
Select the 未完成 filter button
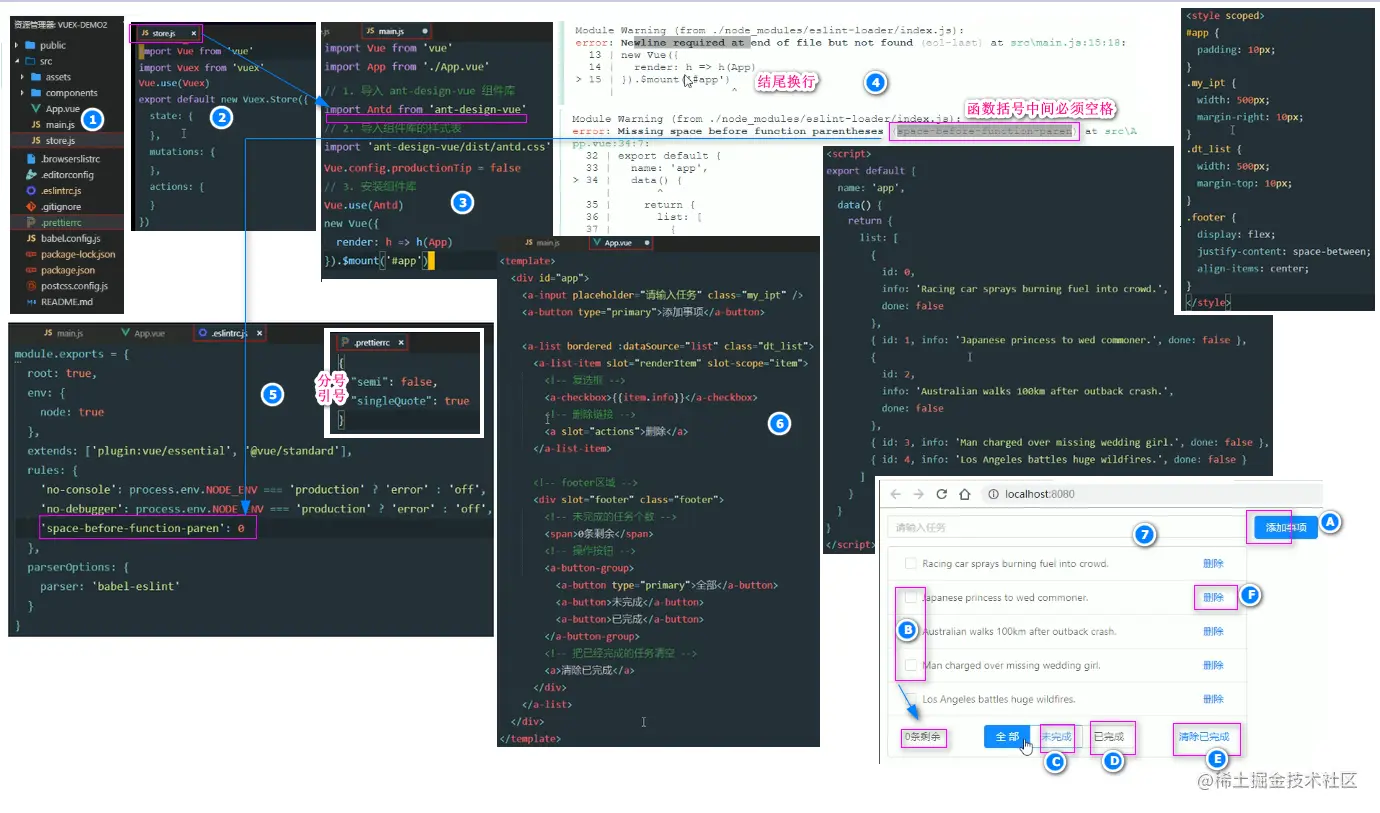pos(1057,737)
